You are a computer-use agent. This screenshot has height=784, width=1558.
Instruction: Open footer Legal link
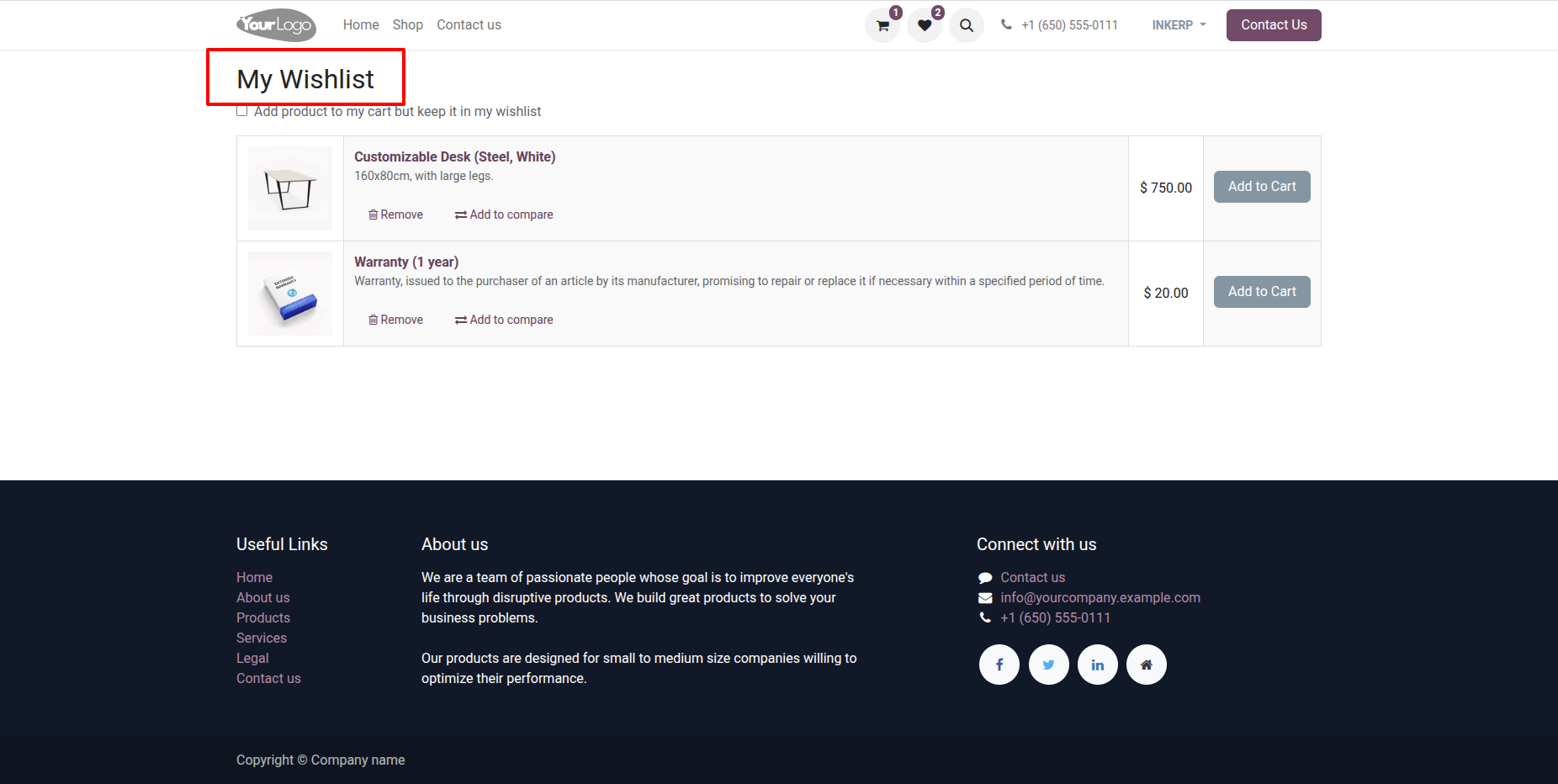pyautogui.click(x=252, y=658)
